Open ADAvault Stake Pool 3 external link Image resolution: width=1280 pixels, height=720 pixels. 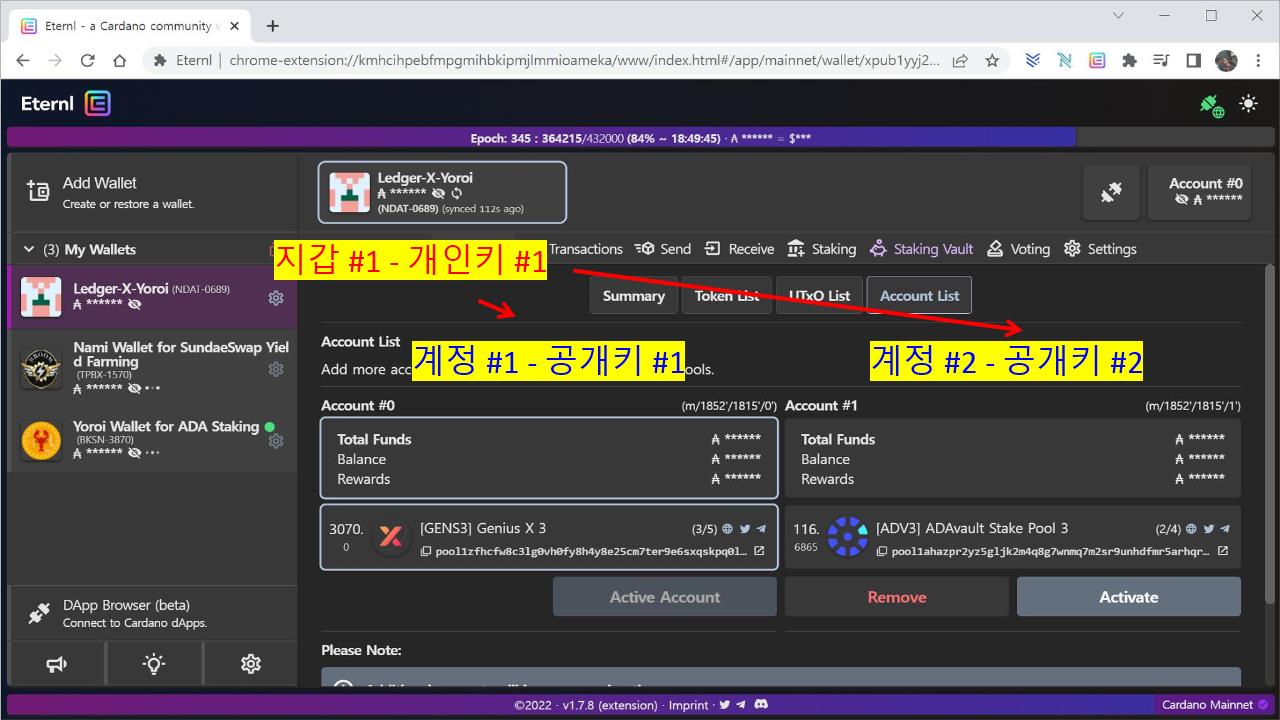tap(1223, 551)
